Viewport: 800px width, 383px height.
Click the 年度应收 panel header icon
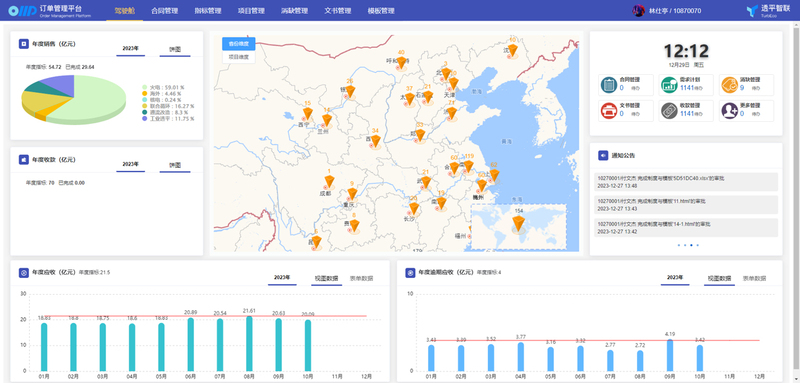tap(23, 273)
